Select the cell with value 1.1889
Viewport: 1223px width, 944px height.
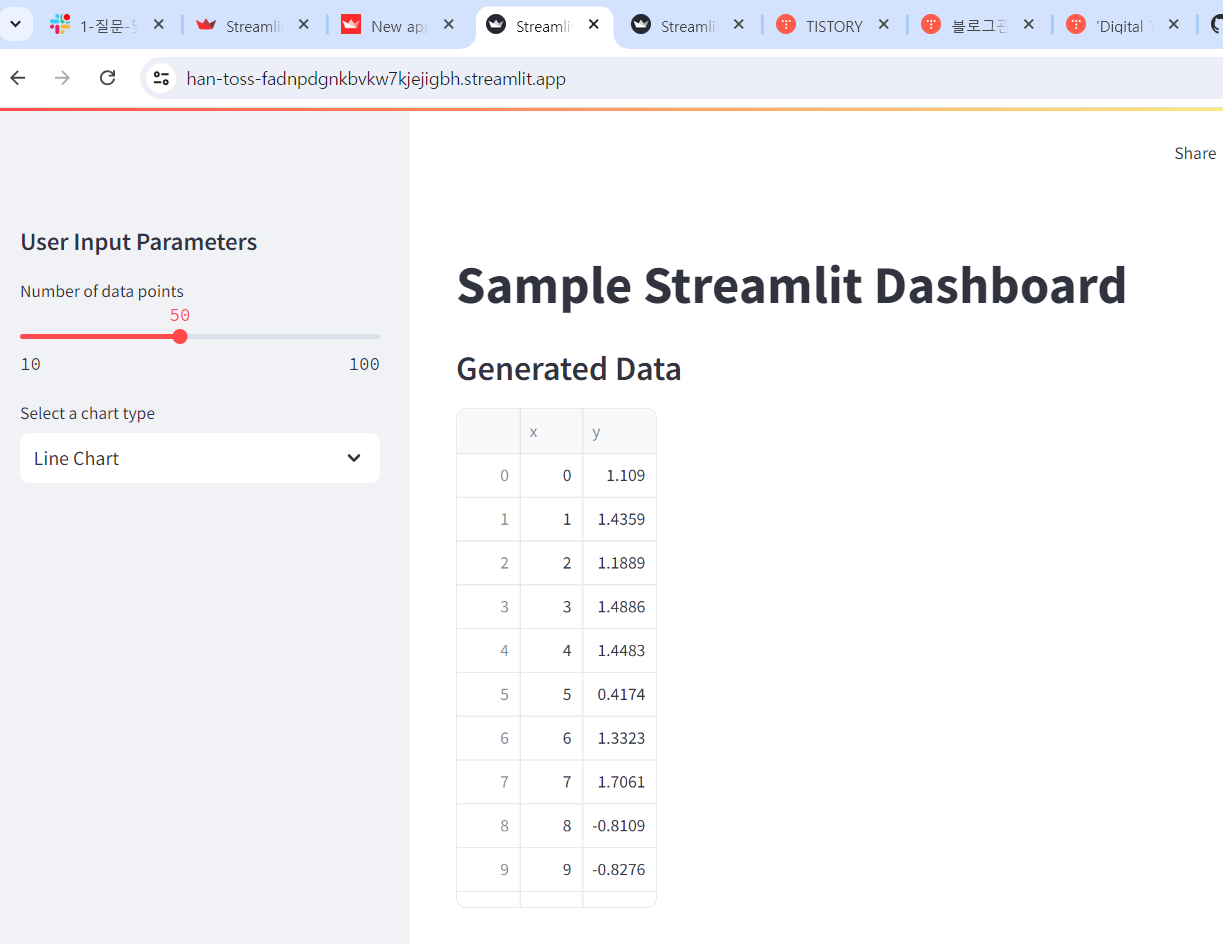pyautogui.click(x=619, y=563)
